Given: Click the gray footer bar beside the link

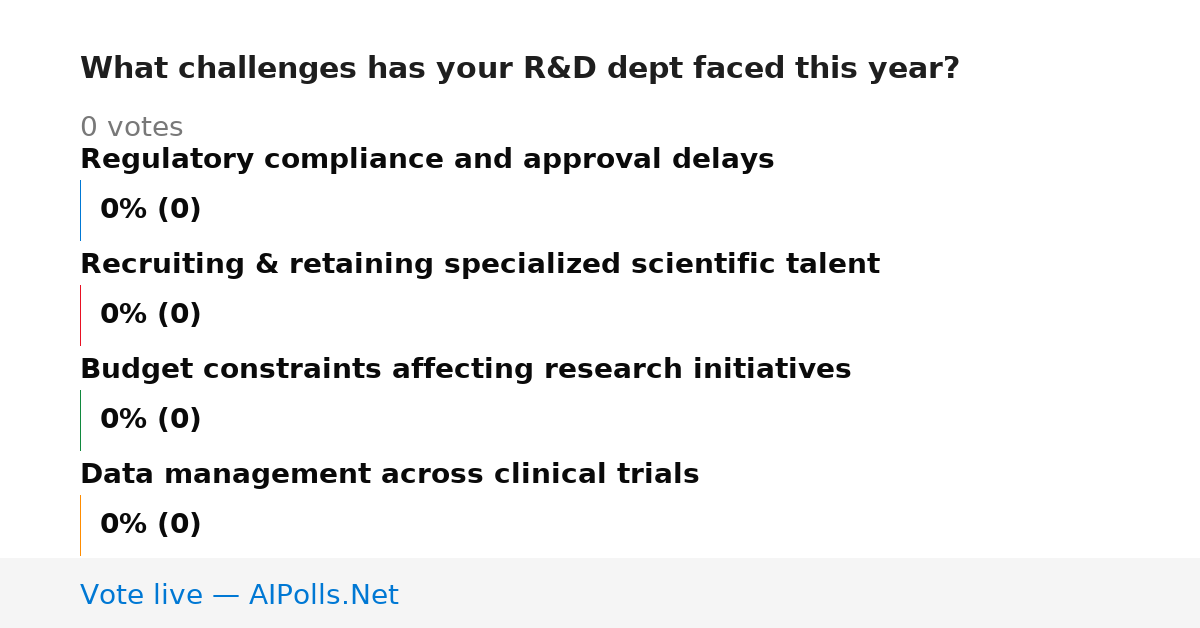Looking at the screenshot, I should coord(800,593).
